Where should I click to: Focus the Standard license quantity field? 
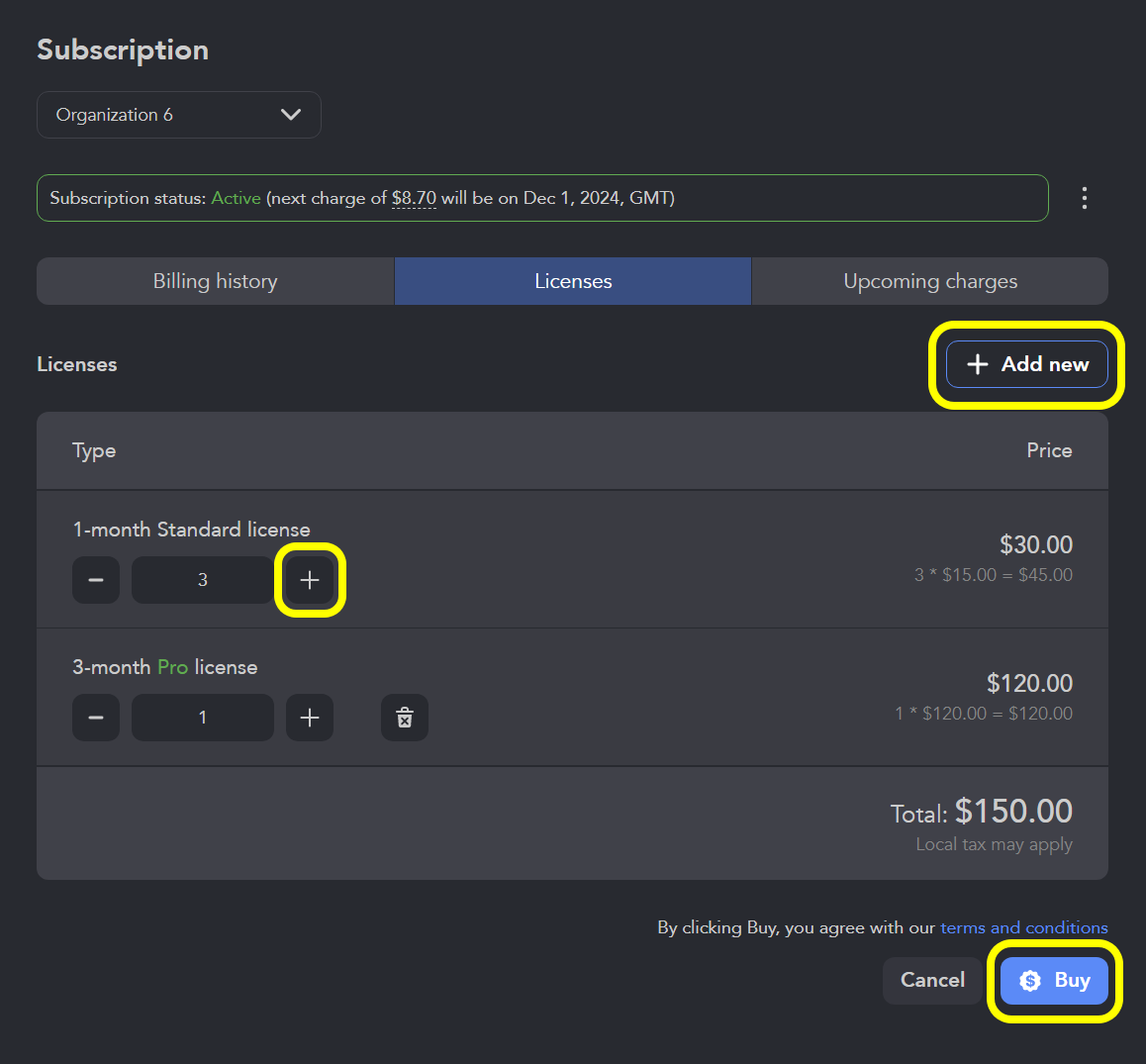203,580
